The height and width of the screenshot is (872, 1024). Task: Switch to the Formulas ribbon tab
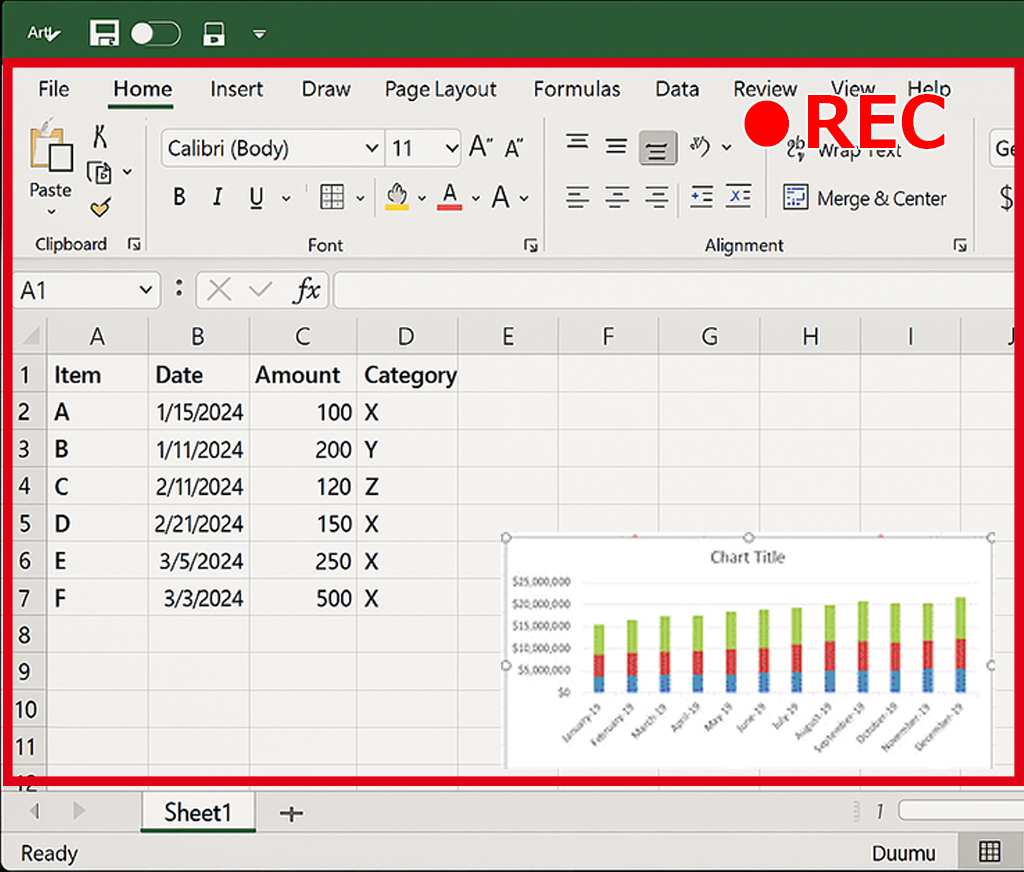(x=577, y=89)
